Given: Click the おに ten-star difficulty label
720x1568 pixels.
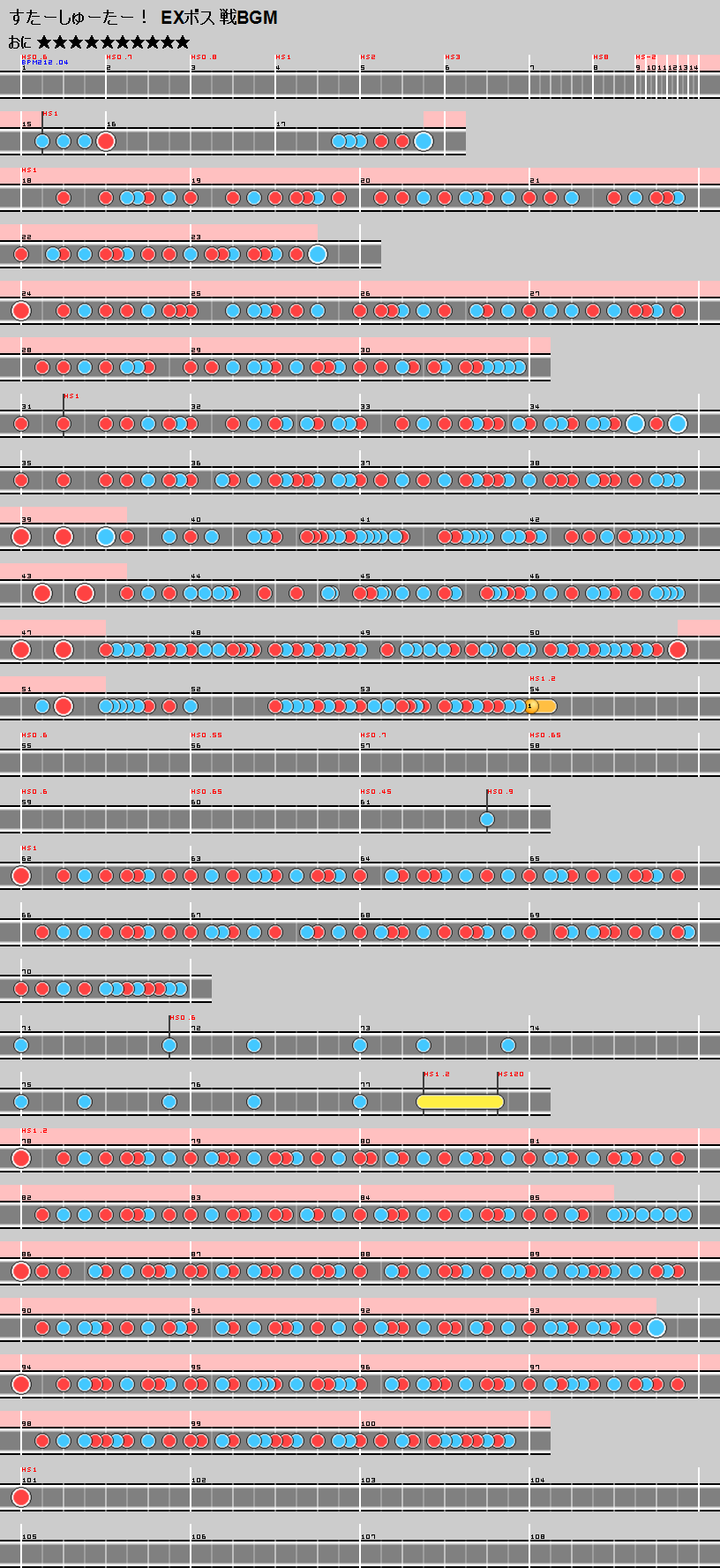Looking at the screenshot, I should [99, 41].
